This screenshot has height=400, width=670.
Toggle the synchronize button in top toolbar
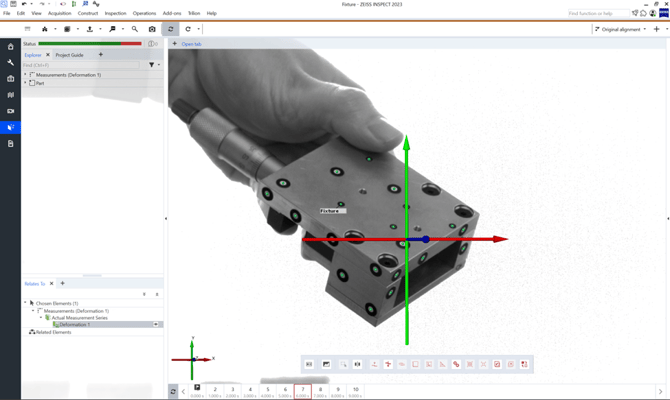tap(170, 29)
